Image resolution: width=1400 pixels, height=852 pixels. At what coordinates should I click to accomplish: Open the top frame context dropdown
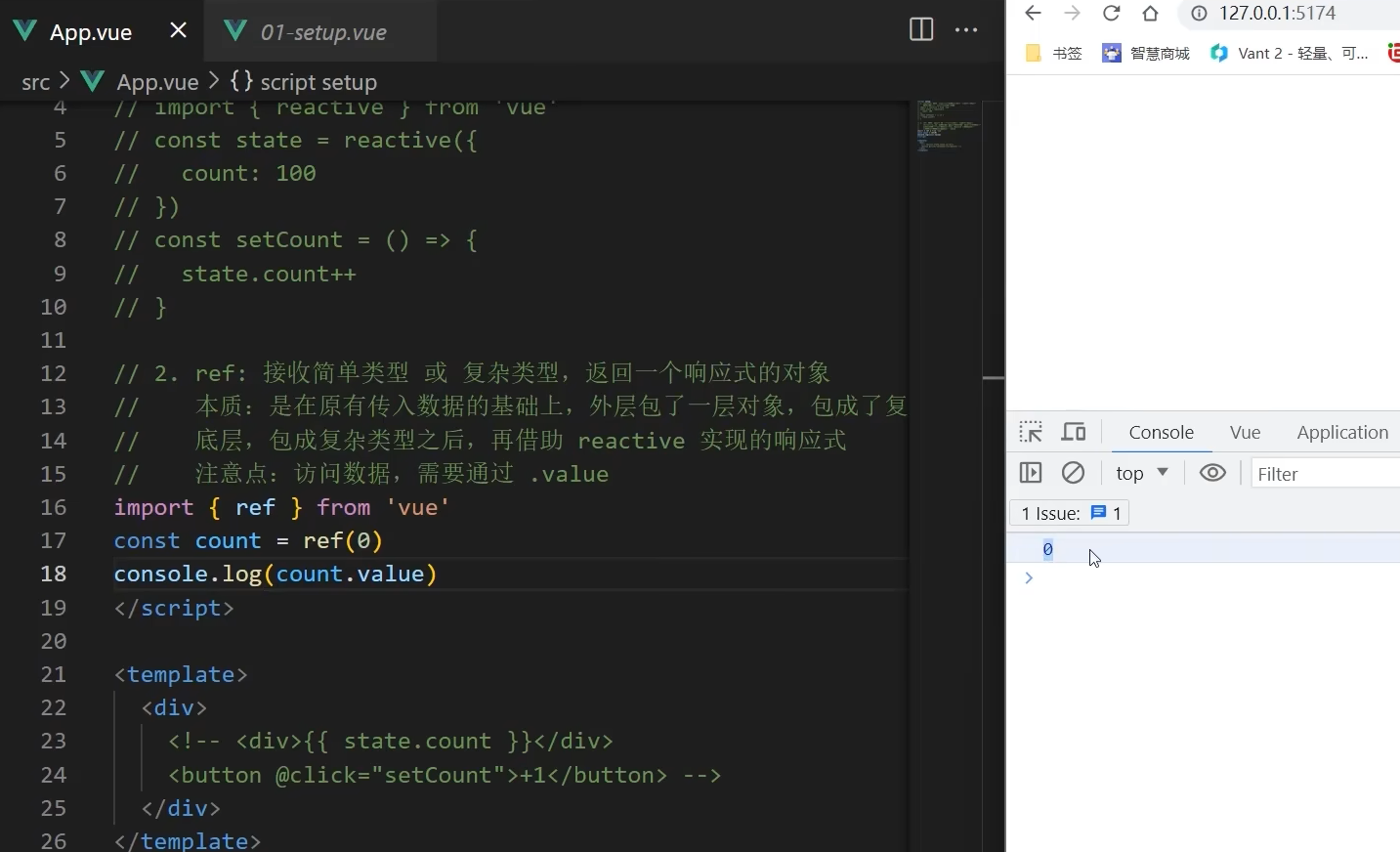1140,473
